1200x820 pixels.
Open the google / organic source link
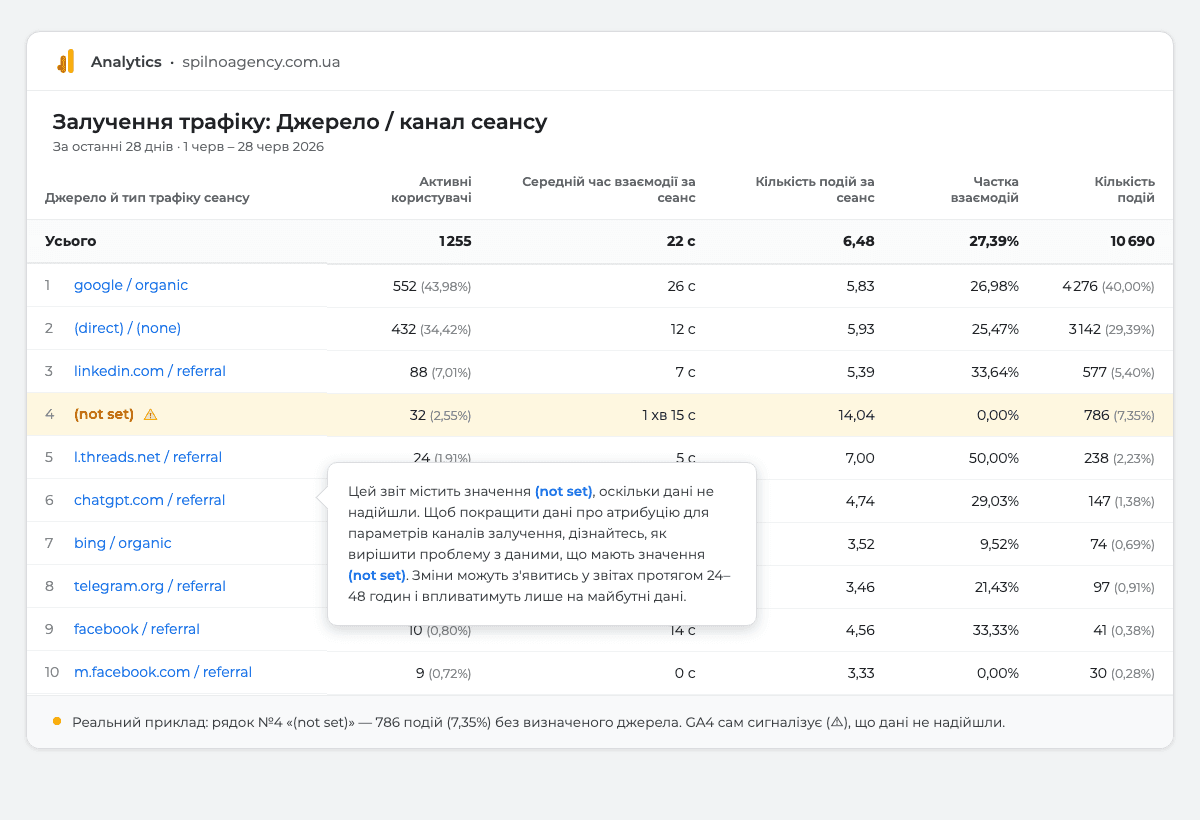pyautogui.click(x=131, y=285)
